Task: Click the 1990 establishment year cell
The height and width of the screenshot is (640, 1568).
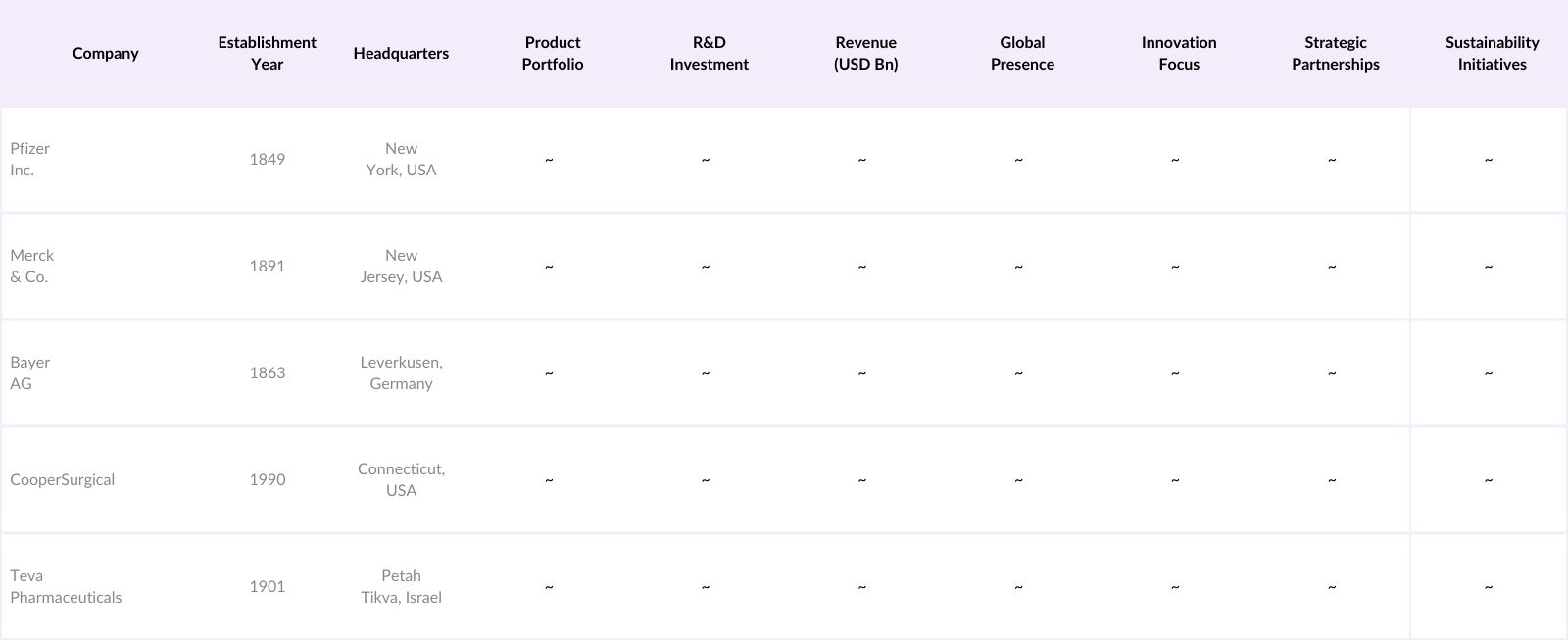Action: (267, 479)
